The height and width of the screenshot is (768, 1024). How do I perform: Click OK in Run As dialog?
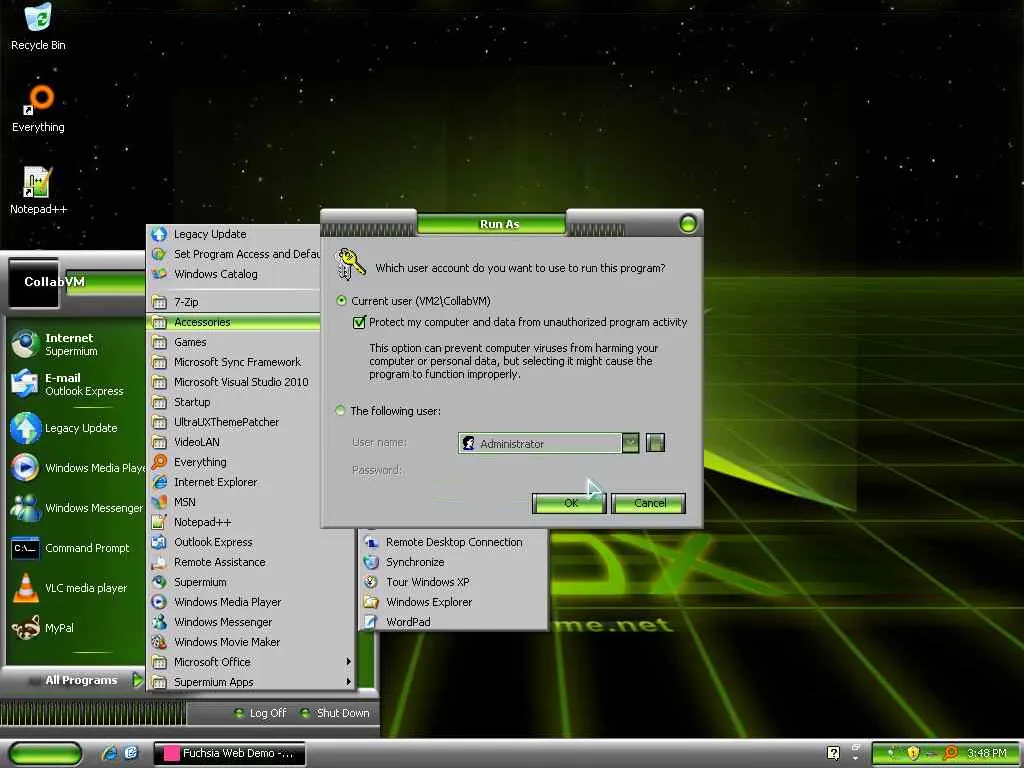(x=570, y=503)
